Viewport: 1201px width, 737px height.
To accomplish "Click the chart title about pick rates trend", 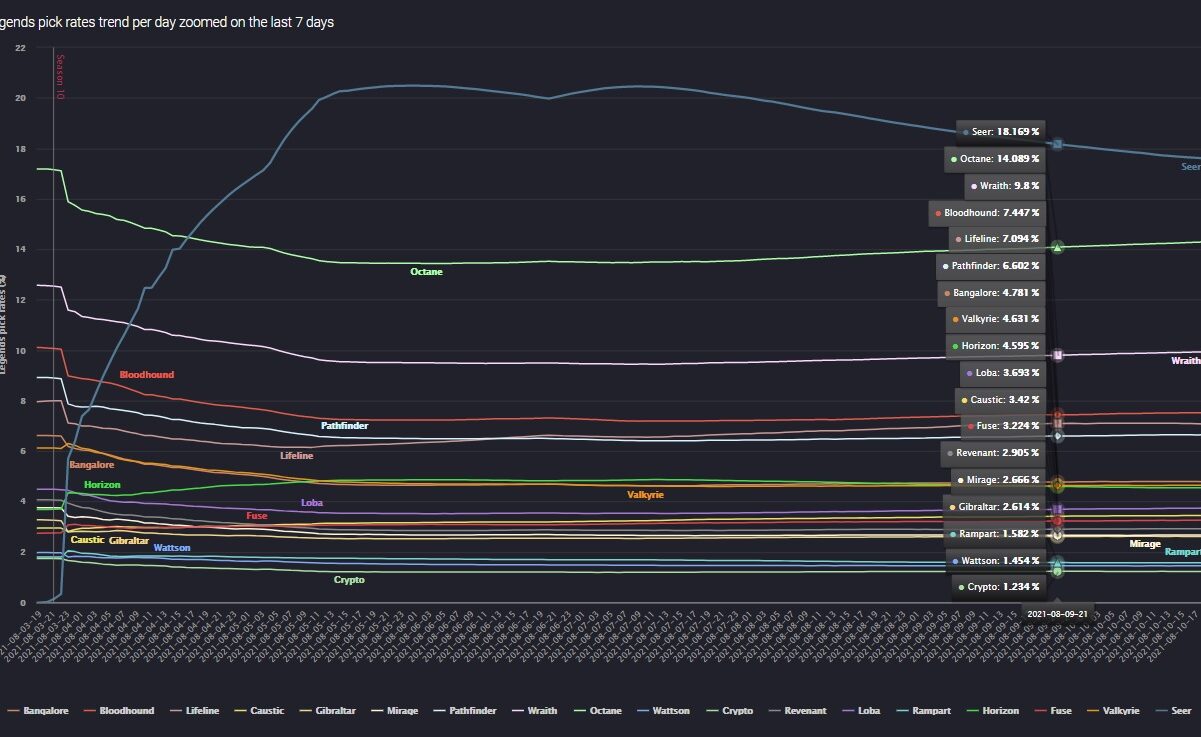I will 167,22.
